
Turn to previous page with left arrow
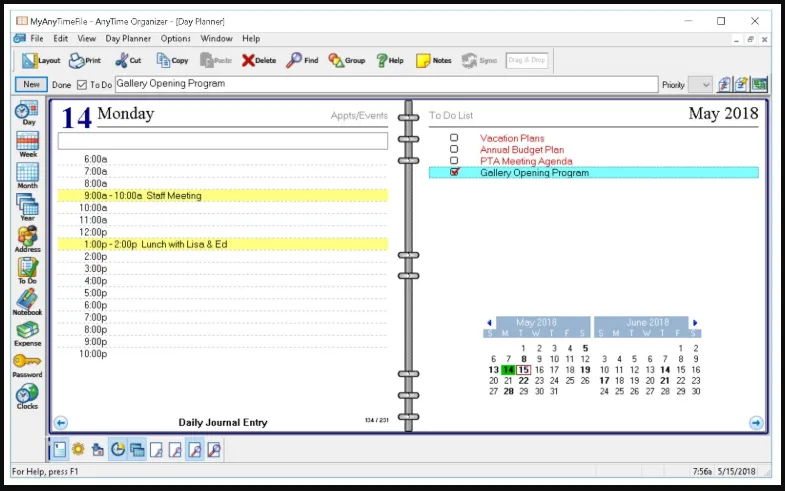click(x=61, y=423)
